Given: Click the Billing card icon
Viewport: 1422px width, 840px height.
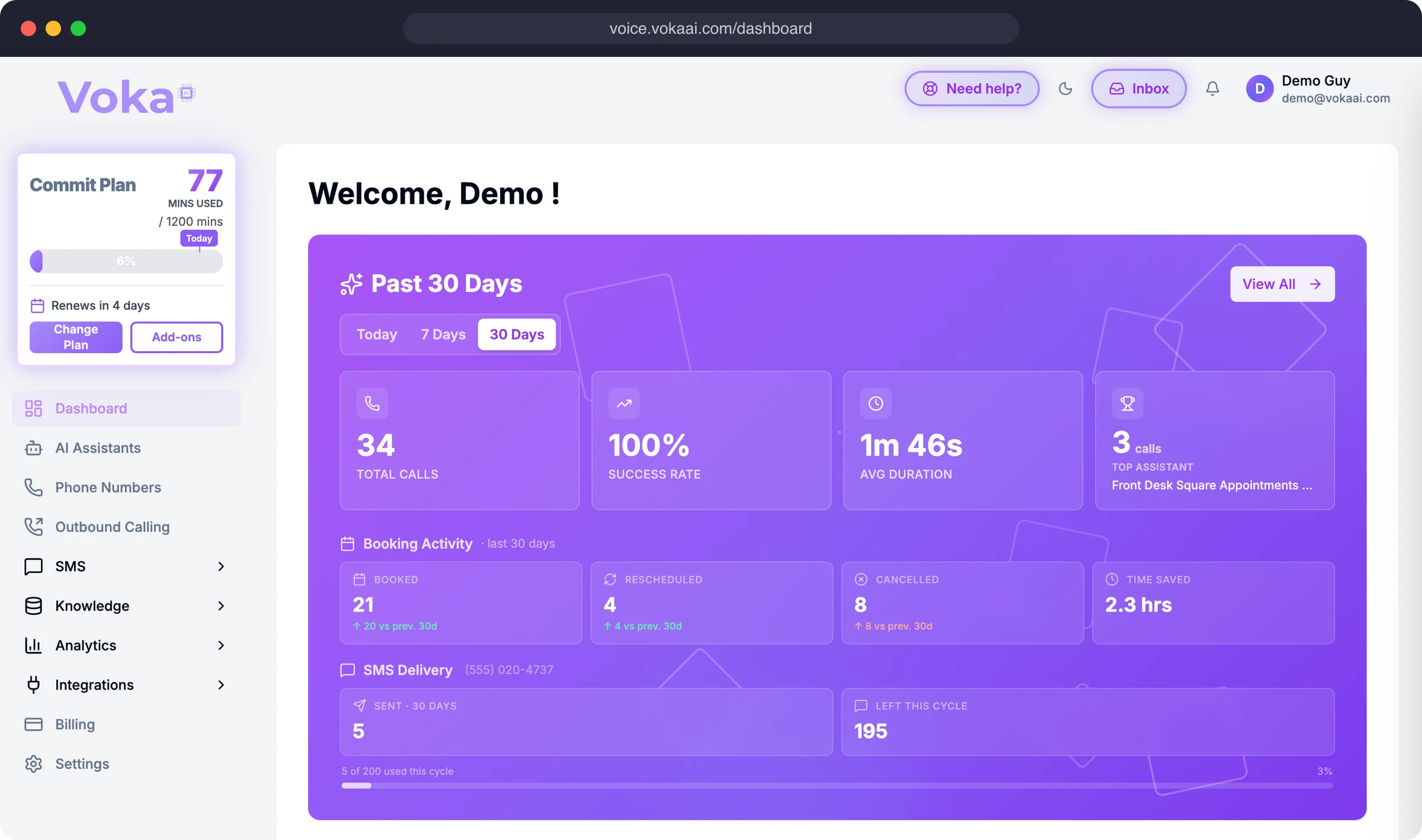Looking at the screenshot, I should click(x=33, y=724).
